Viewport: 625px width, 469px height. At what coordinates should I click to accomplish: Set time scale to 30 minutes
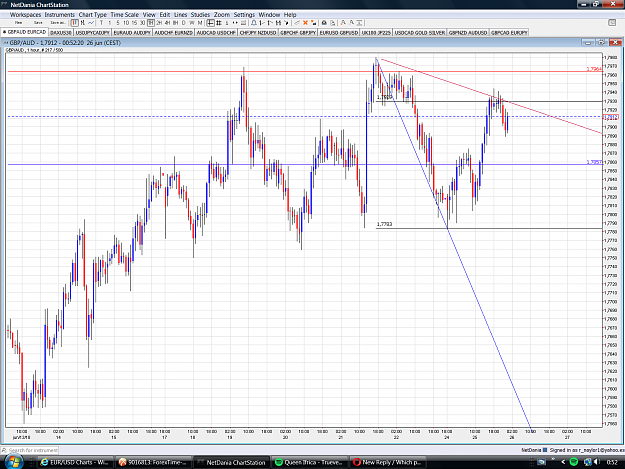coord(142,23)
